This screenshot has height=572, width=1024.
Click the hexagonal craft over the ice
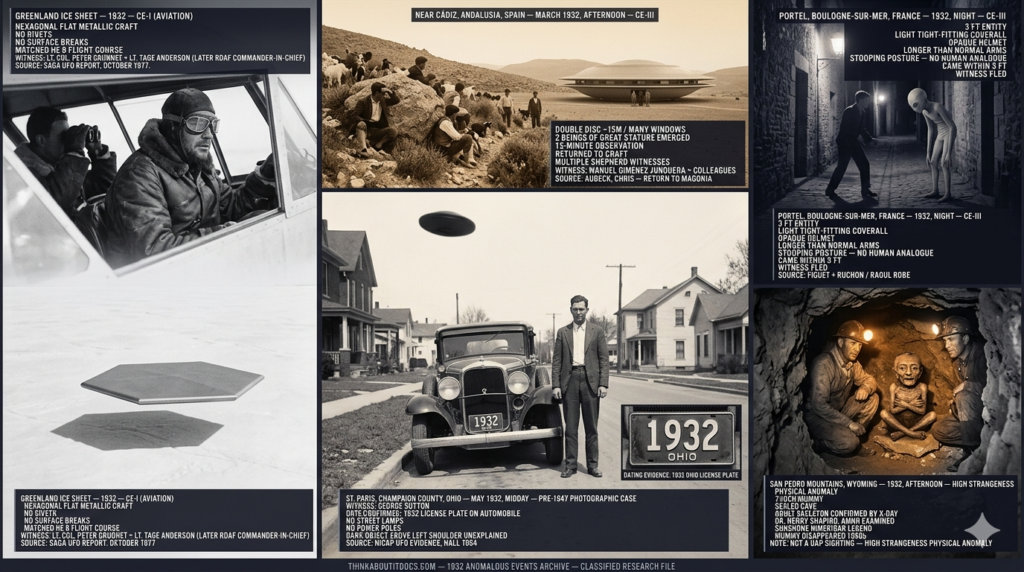pyautogui.click(x=172, y=383)
